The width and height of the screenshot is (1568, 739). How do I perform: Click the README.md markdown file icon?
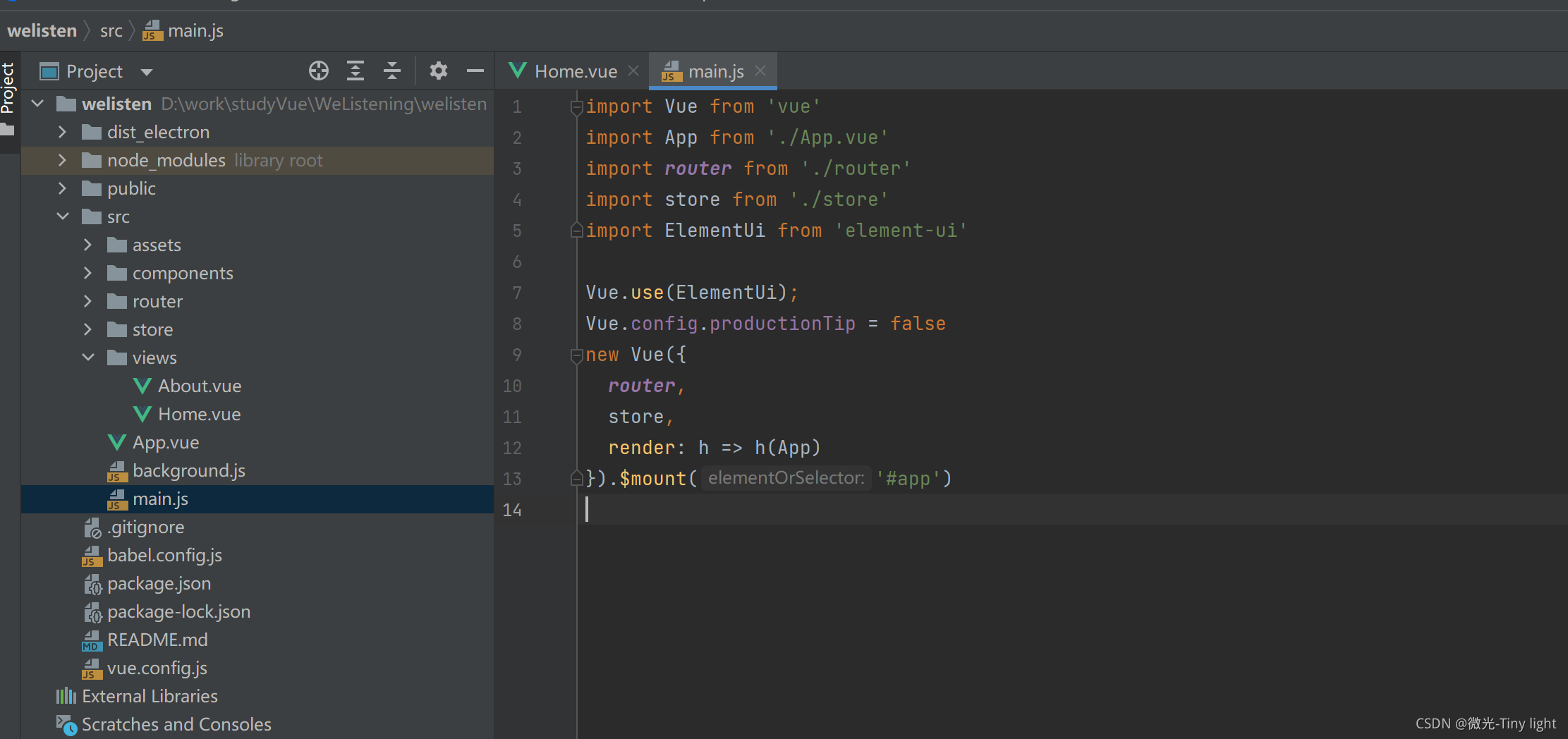pos(92,640)
